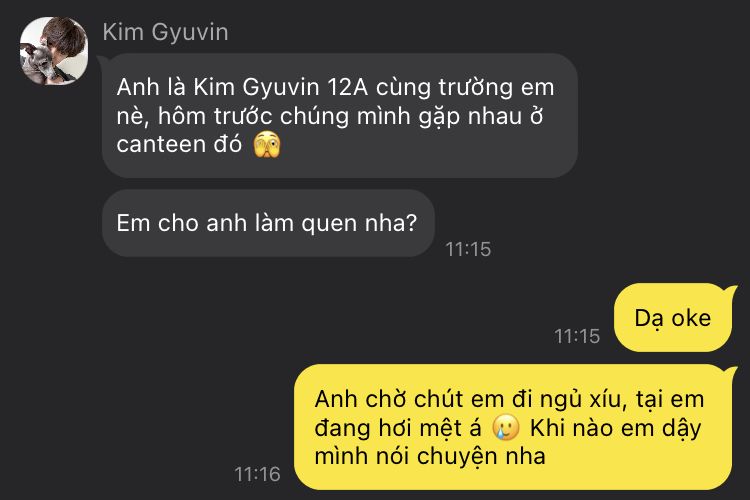
Task: Click '12A' in the introduction message
Action: [347, 87]
